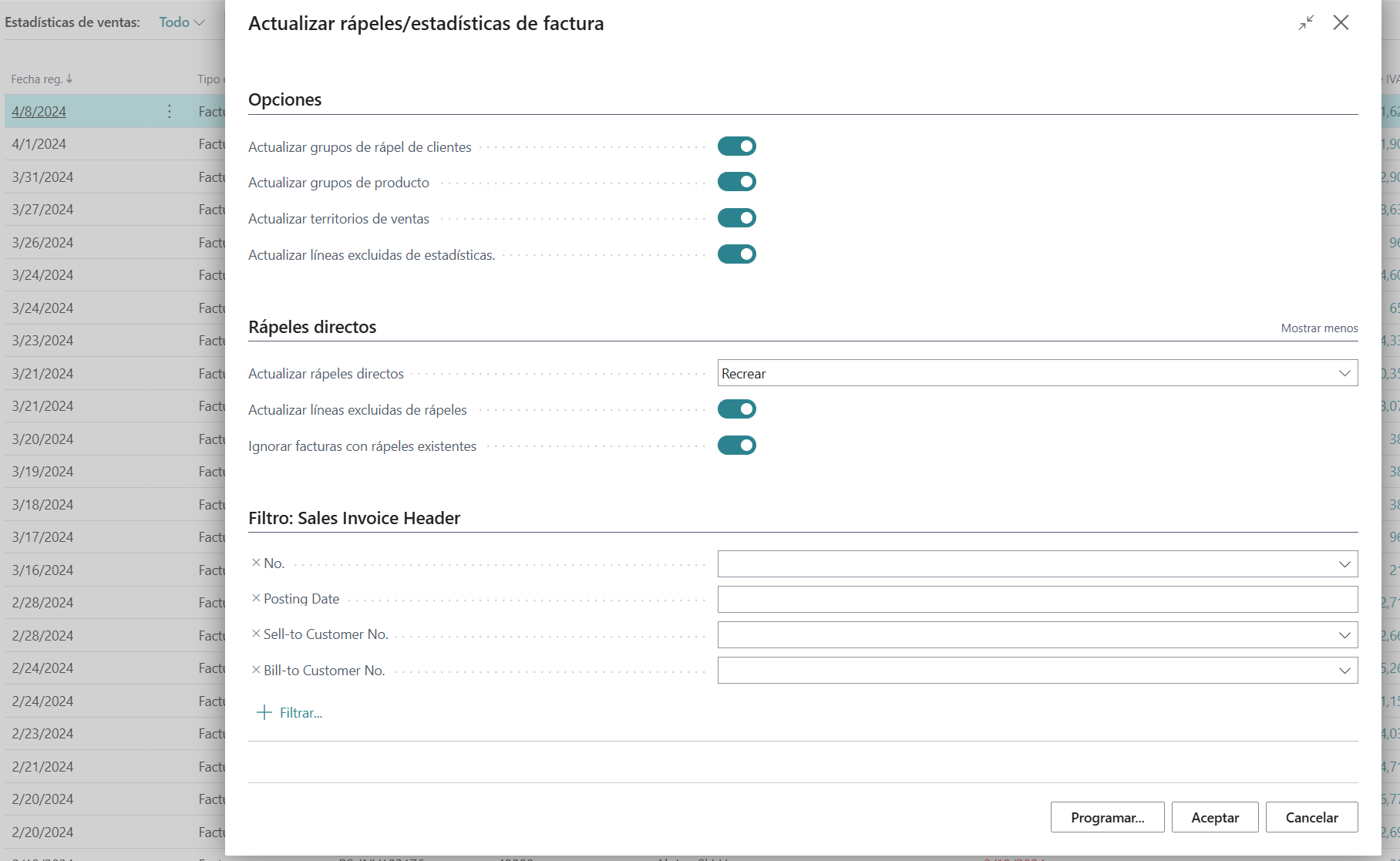The image size is (1400, 861).
Task: Toggle Actualizar líneas excluidas de estadísticas
Action: pyautogui.click(x=737, y=254)
